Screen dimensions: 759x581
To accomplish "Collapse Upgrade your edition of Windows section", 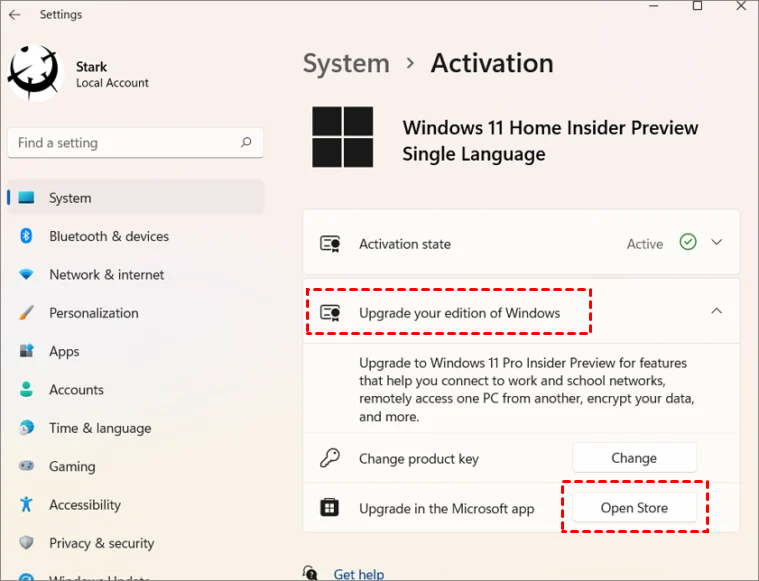I will [717, 311].
